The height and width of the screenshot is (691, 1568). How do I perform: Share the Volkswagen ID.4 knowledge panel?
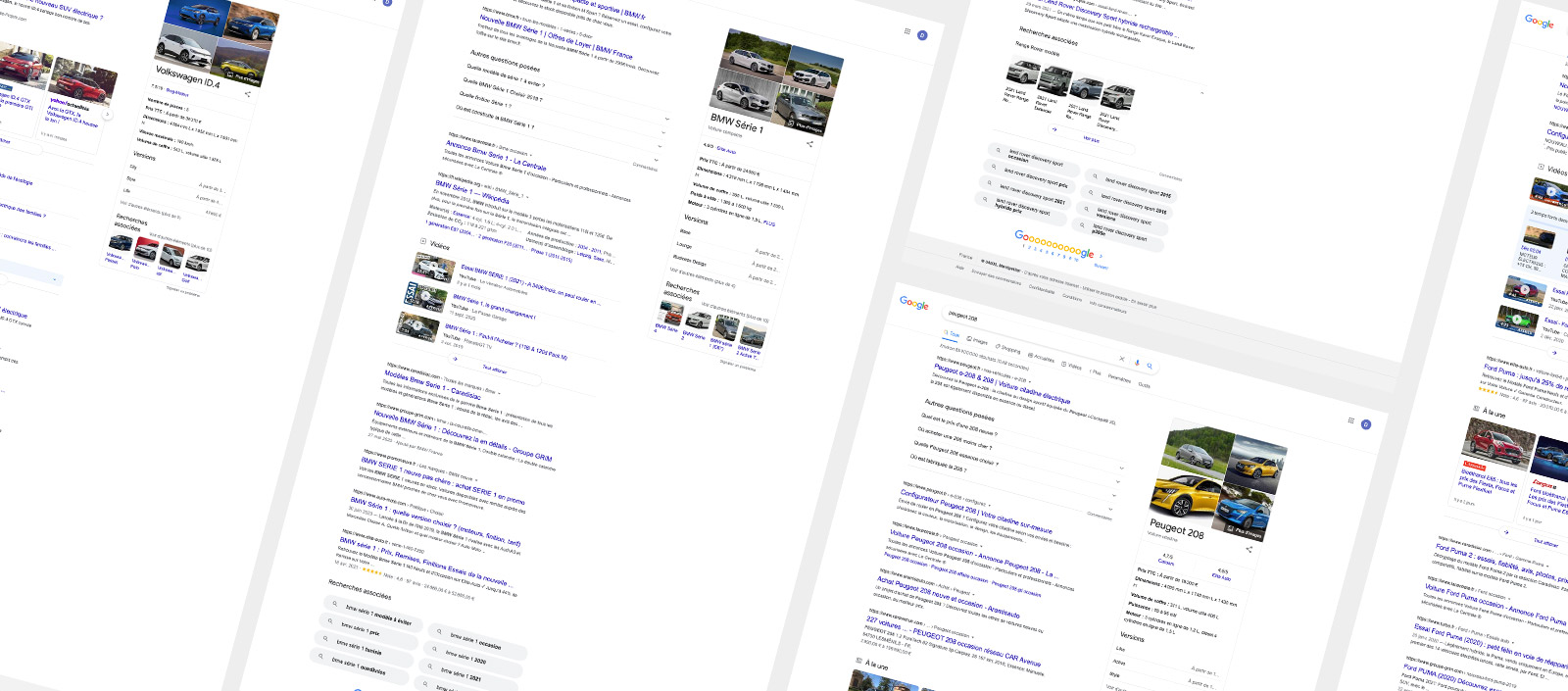point(247,94)
